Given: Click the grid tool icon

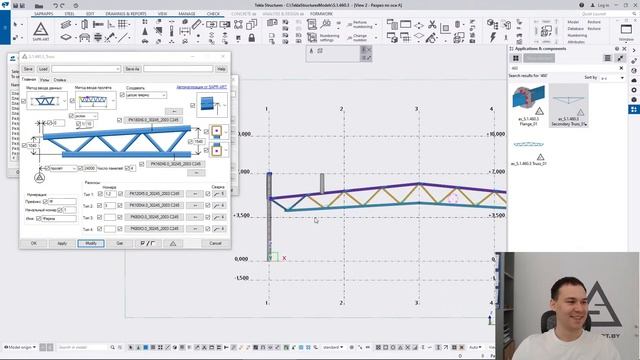Looking at the screenshot, I should [x=122, y=24].
